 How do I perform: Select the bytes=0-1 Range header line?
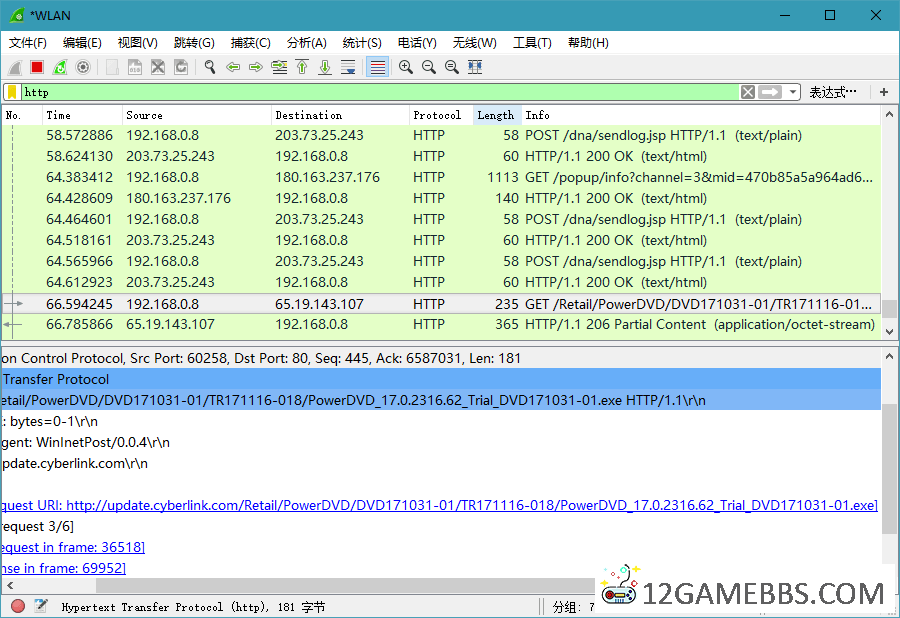click(441, 422)
